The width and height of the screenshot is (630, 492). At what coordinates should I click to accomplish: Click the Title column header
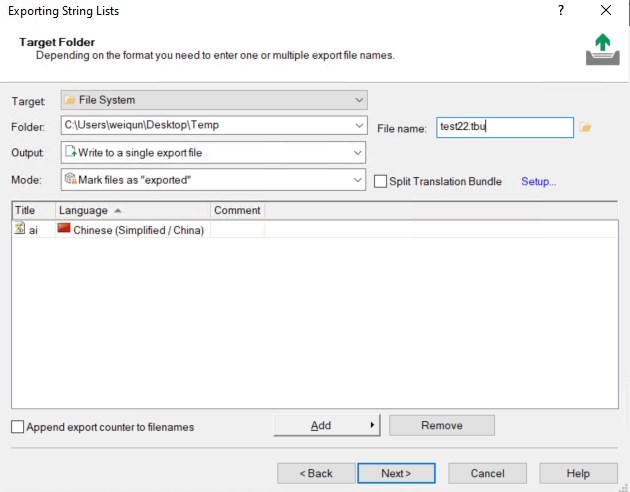(x=26, y=210)
